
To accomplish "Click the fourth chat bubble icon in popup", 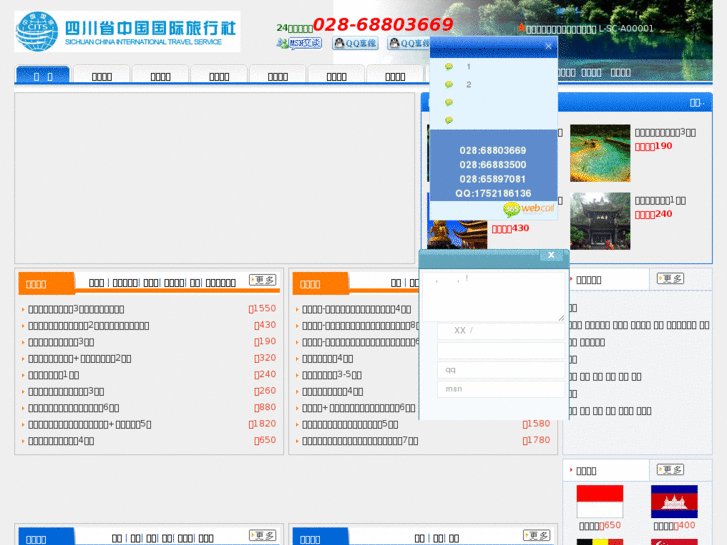I will point(448,120).
